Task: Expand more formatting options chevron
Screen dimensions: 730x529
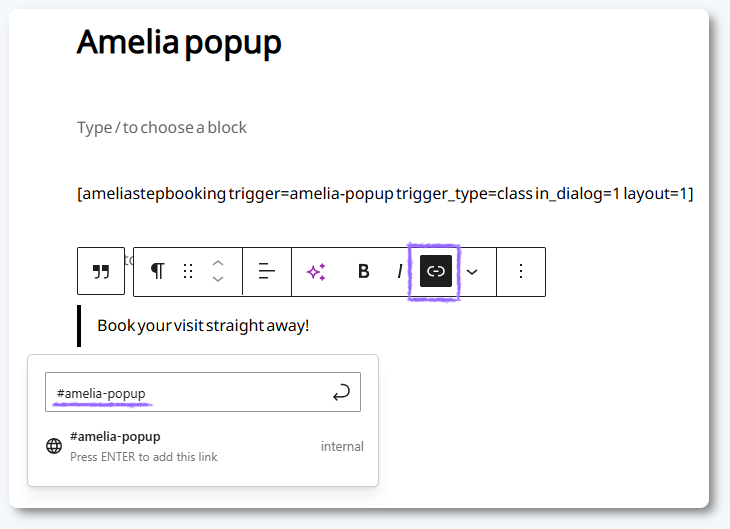Action: pos(473,272)
